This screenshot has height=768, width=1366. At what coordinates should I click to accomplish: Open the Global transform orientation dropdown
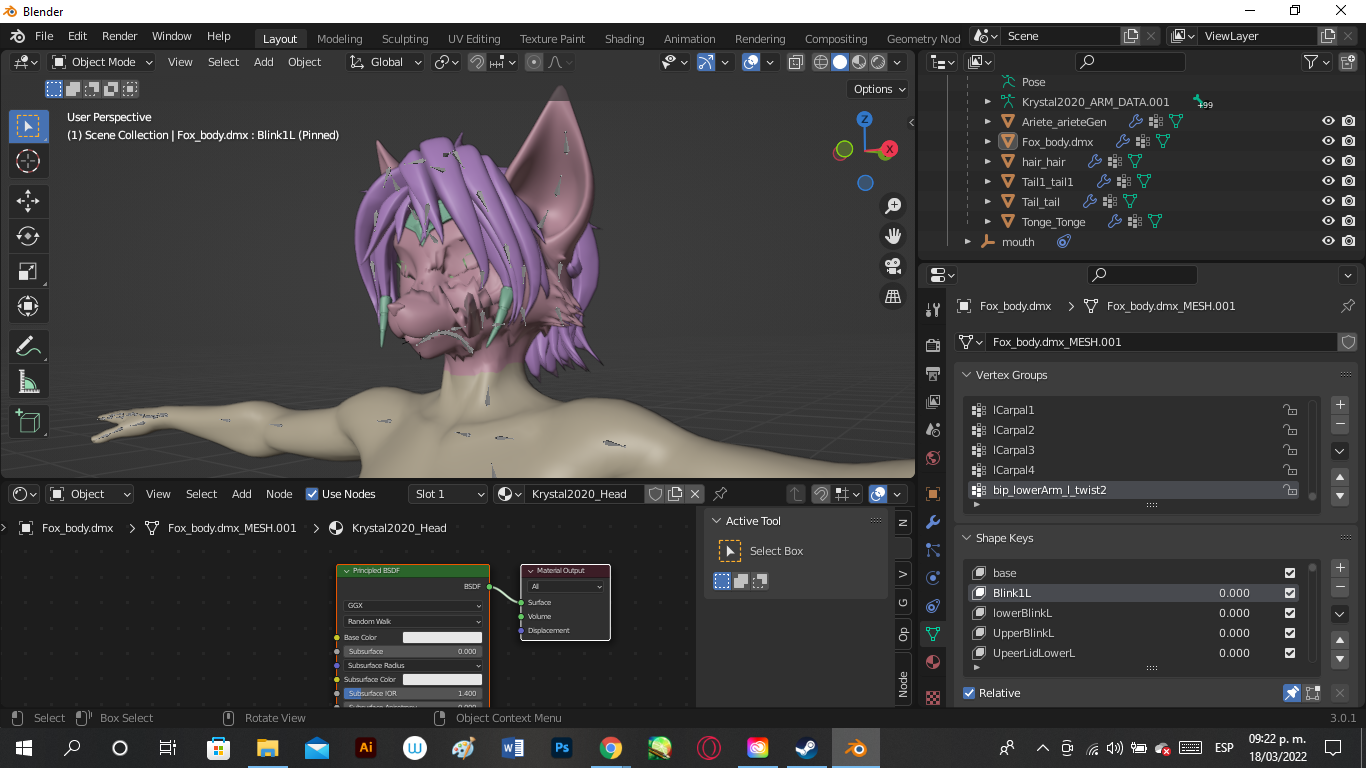pos(386,62)
